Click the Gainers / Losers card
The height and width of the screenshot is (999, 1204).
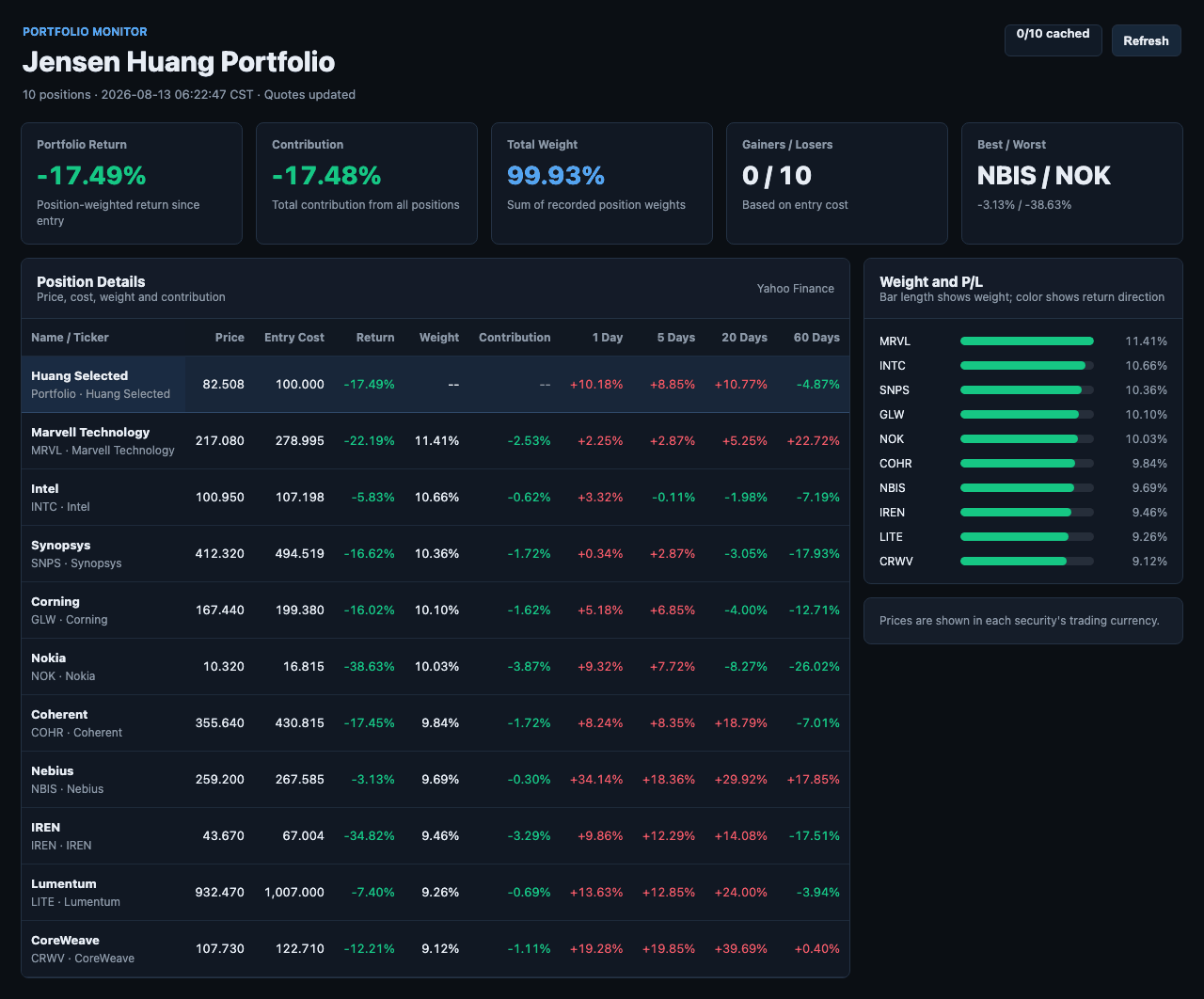(837, 183)
